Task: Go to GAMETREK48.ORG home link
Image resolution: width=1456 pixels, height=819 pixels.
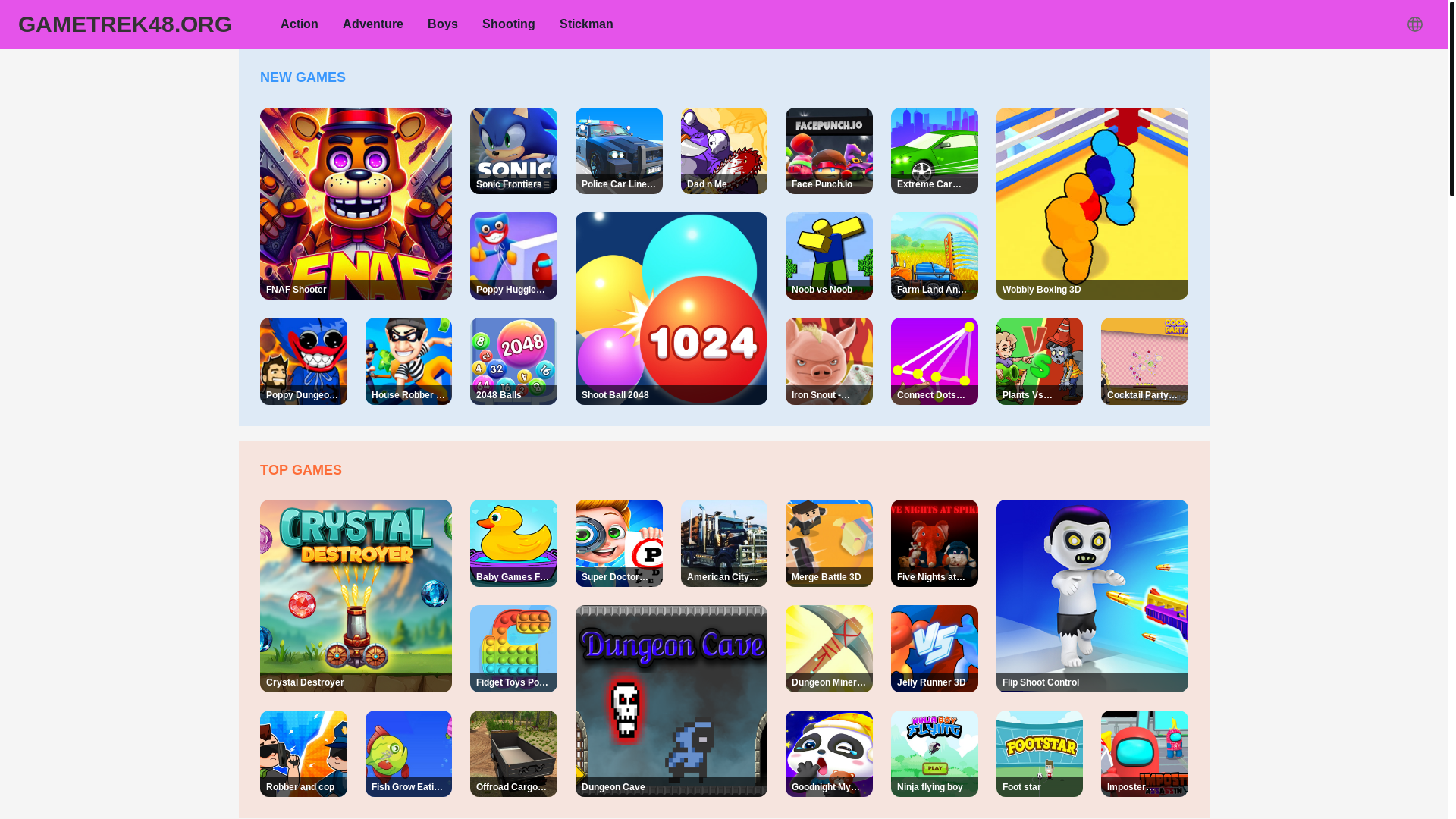Action: pyautogui.click(x=125, y=24)
